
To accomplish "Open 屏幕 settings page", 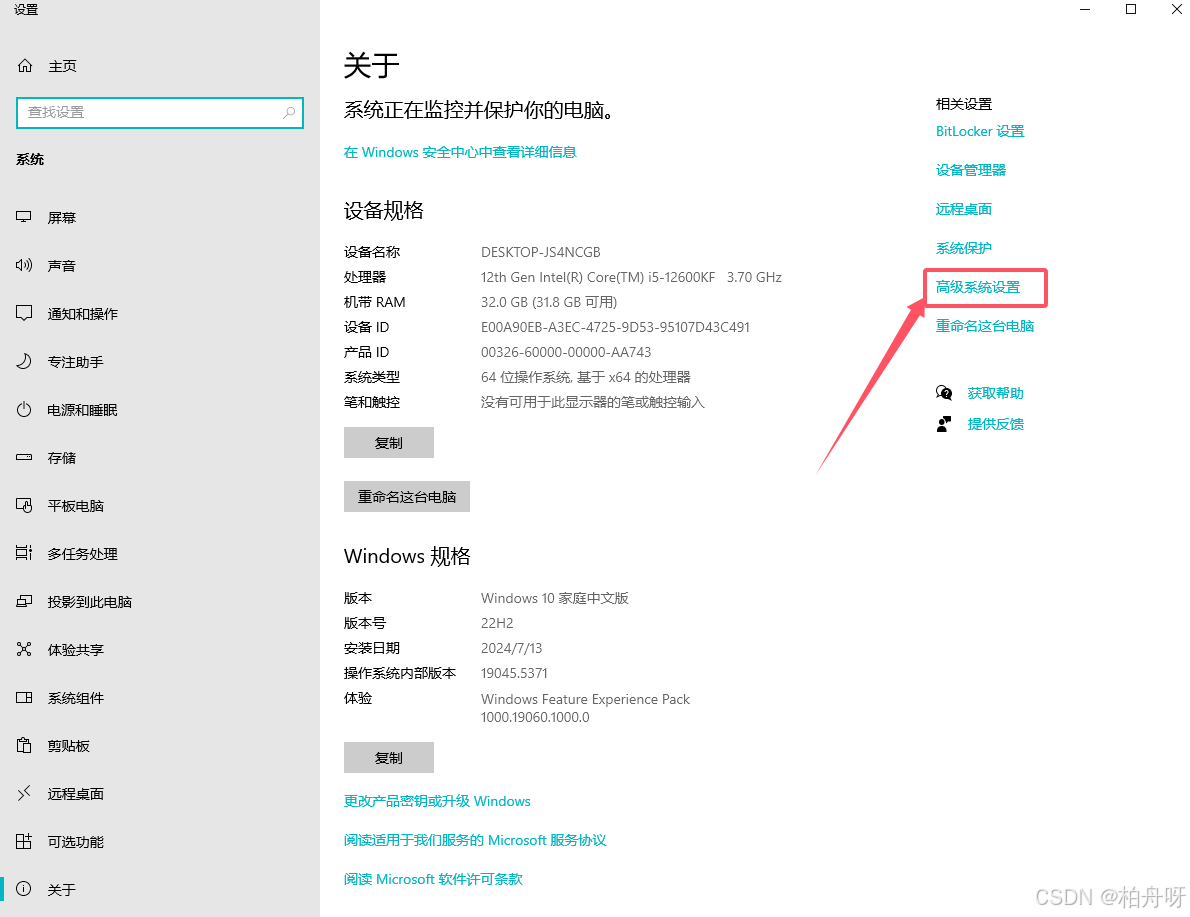I will pyautogui.click(x=61, y=218).
